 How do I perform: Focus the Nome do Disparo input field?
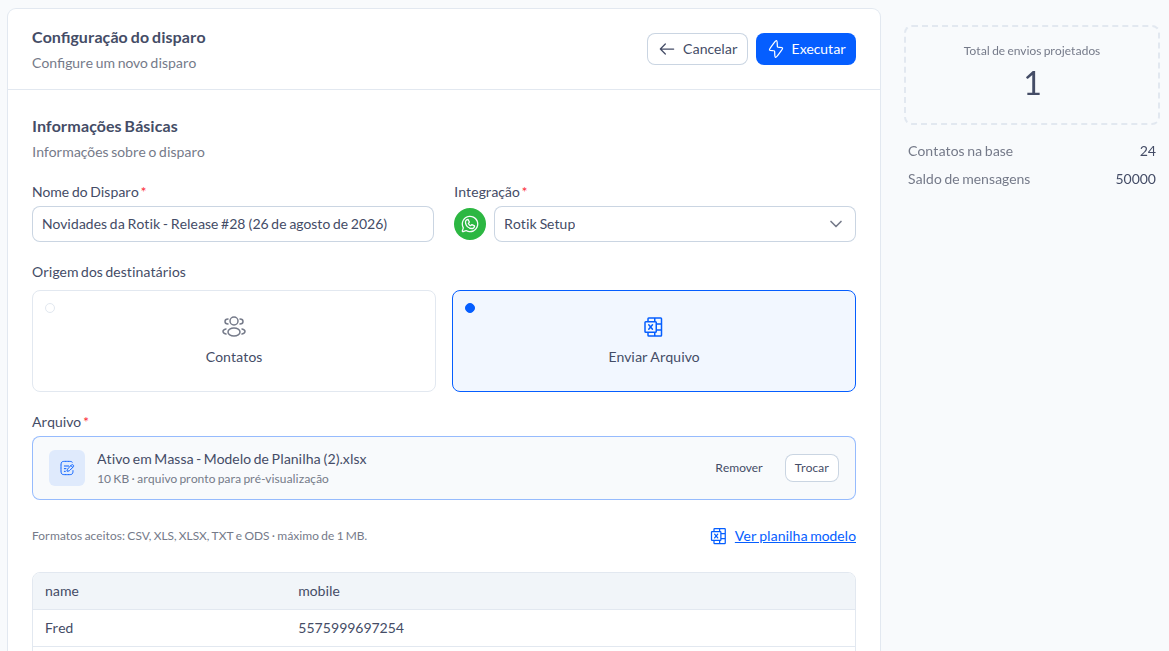(233, 224)
